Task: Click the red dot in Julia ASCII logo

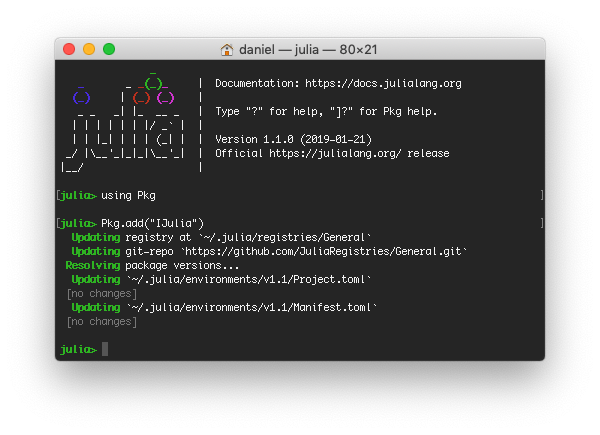Action: pyautogui.click(x=141, y=98)
